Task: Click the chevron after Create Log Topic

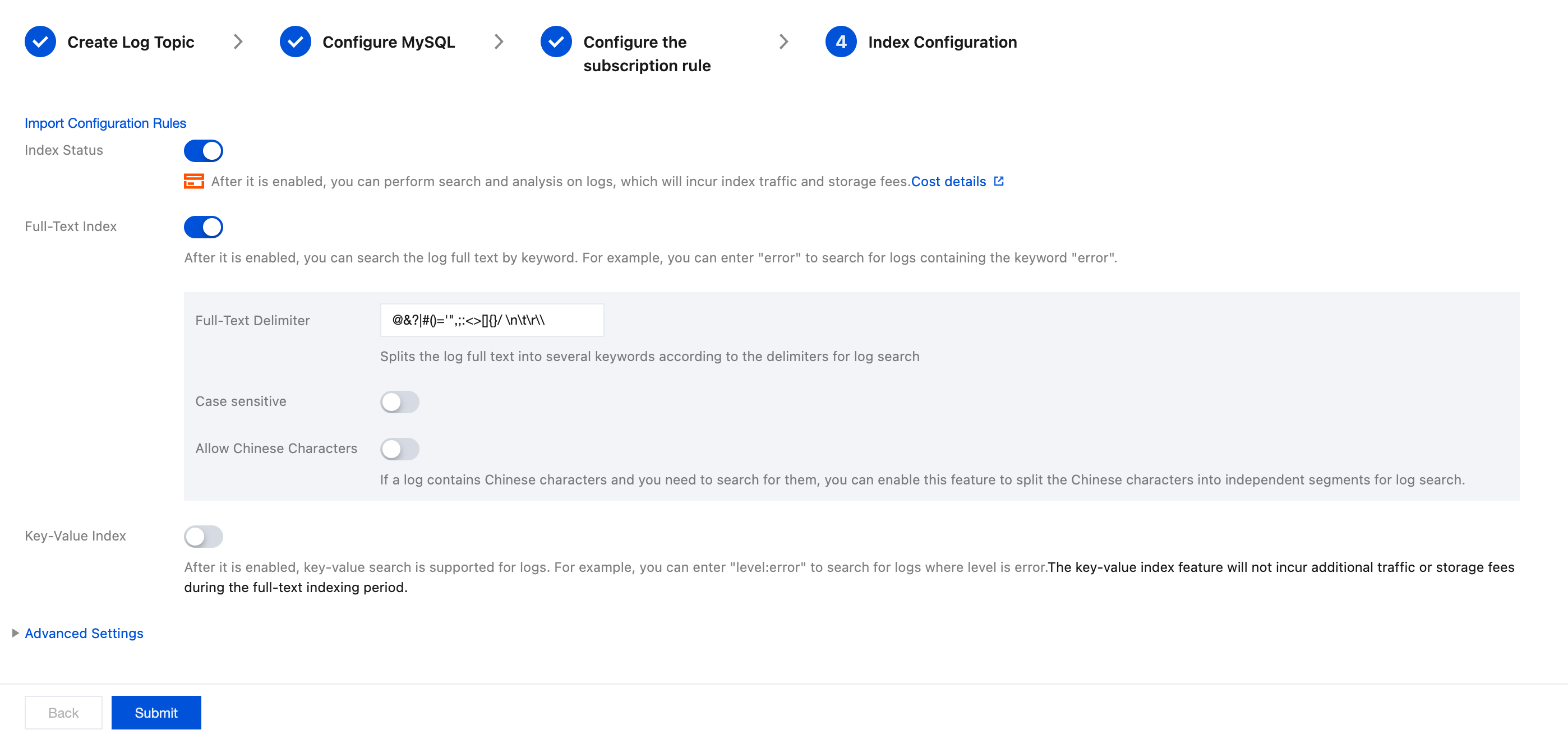Action: [x=238, y=42]
